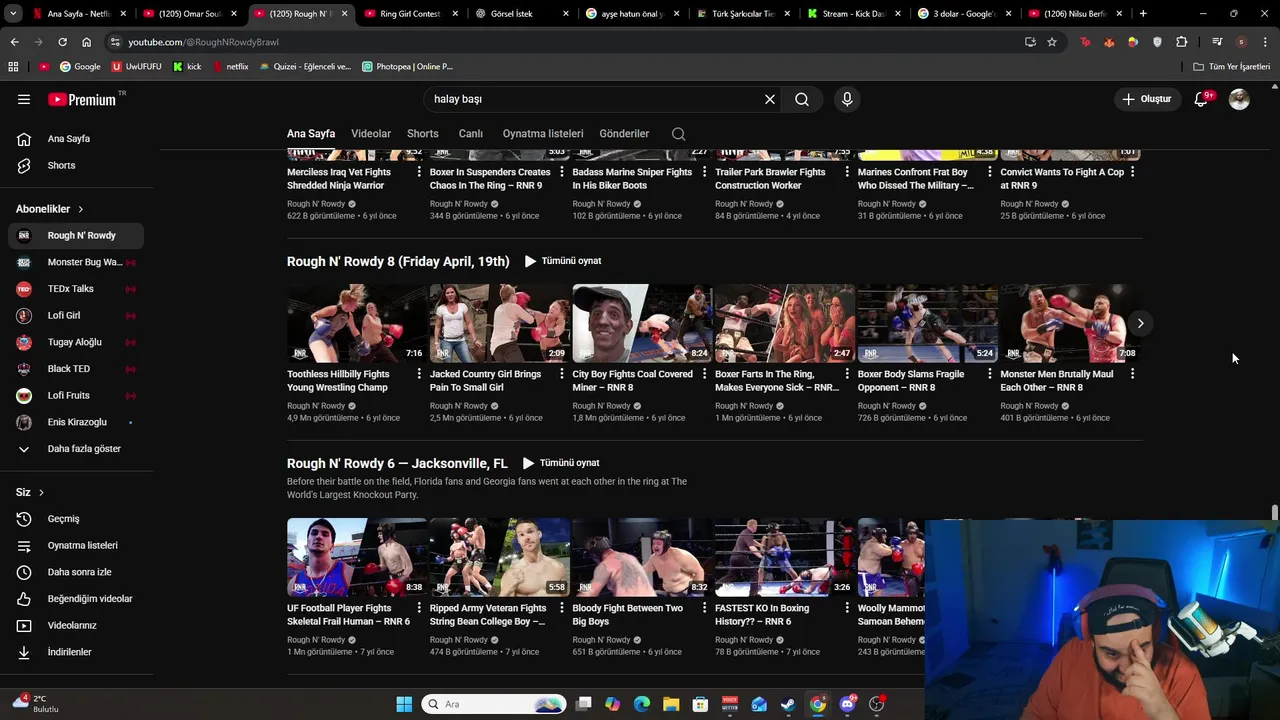Play all of Rough N' Rowdy 8 playlist
1280x720 pixels.
point(563,261)
